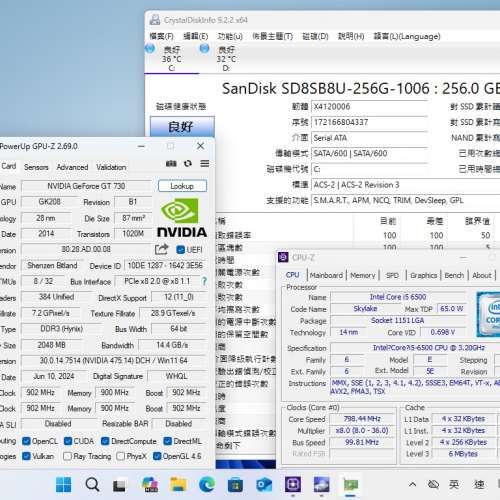Open the 磁碟(D) menu in CrystalDiskInfo
The height and width of the screenshot is (500, 500).
tap(315, 36)
